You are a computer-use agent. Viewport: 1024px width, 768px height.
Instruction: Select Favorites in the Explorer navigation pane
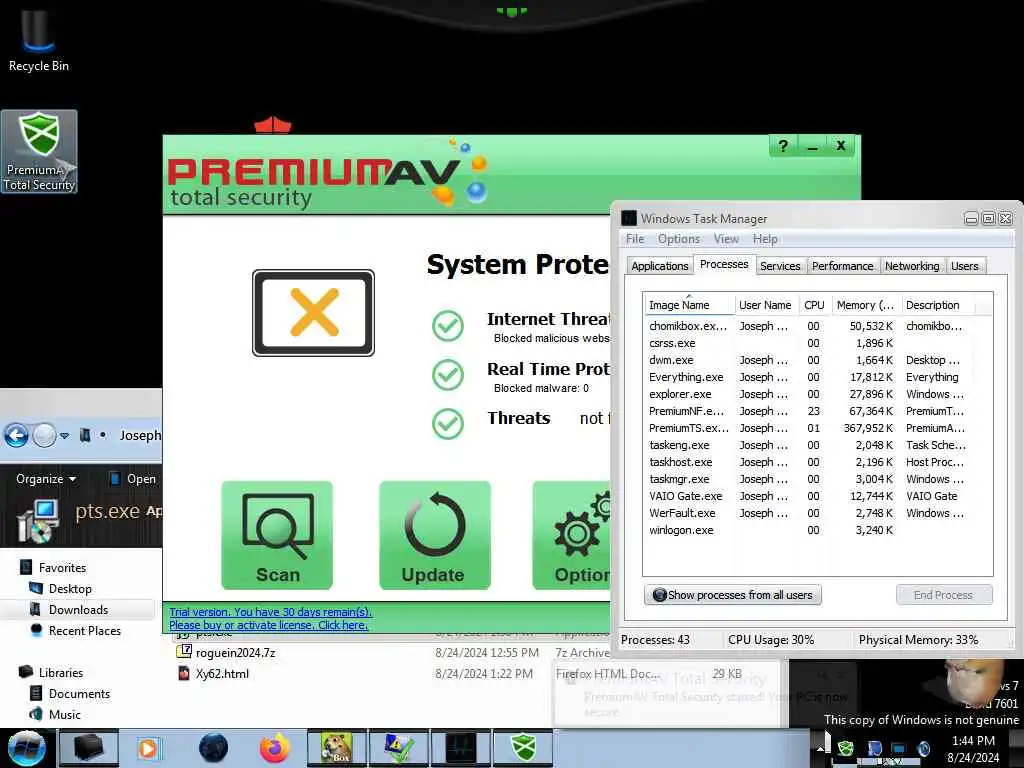tap(62, 568)
